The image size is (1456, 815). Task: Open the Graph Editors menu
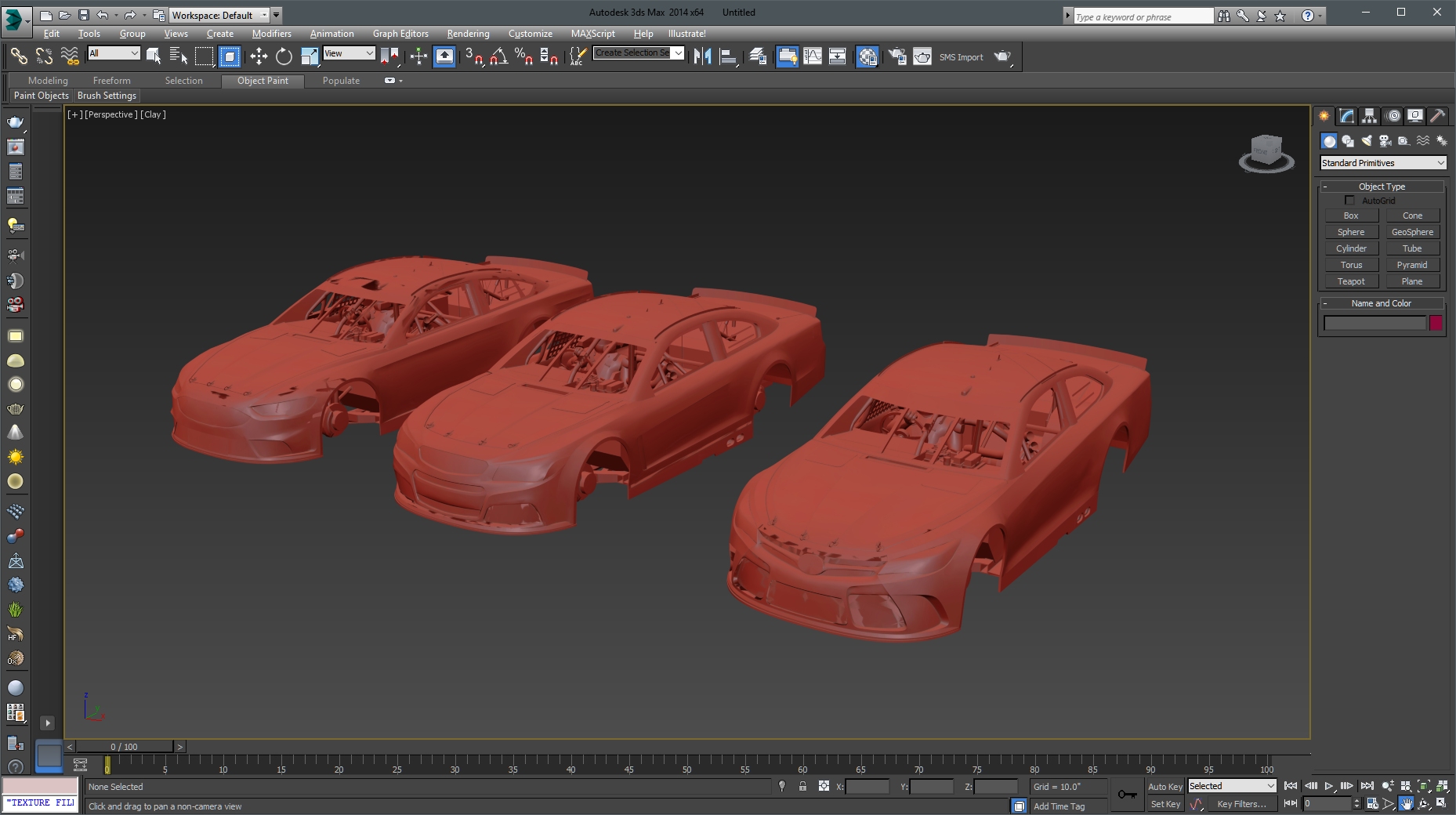point(400,34)
